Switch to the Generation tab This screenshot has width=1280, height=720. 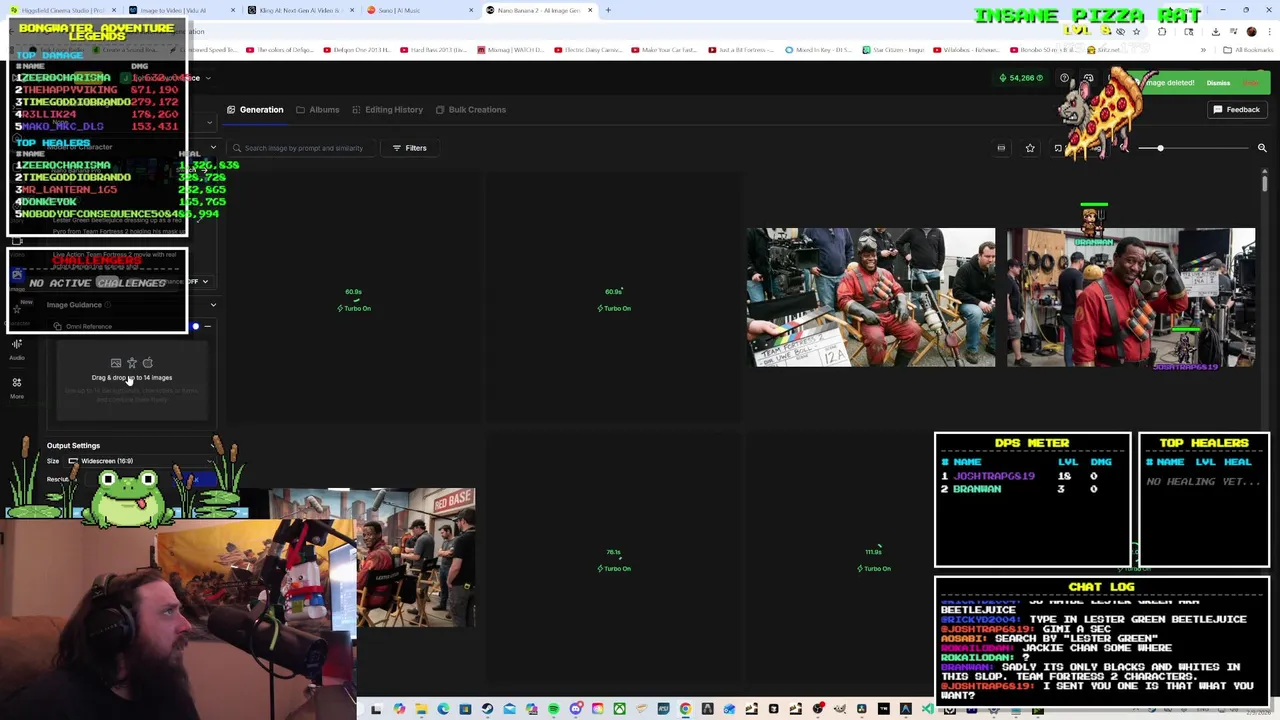(x=255, y=109)
